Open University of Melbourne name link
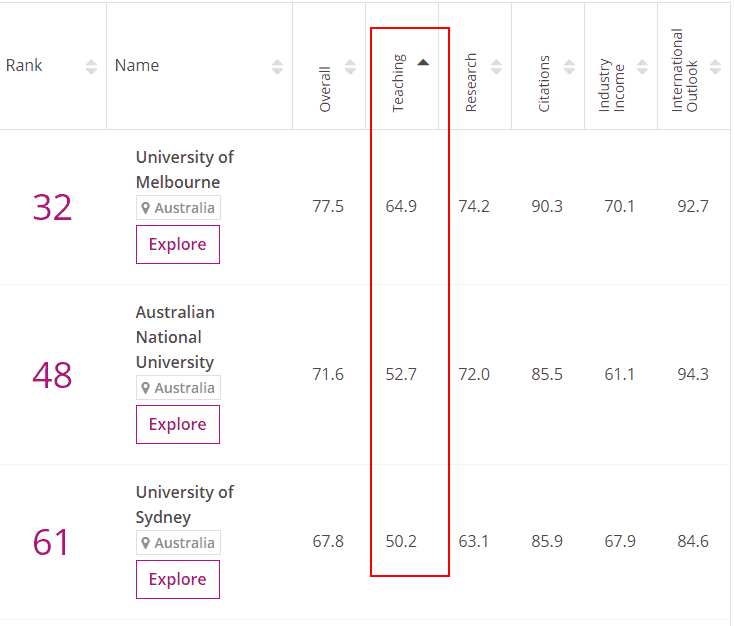Viewport: 735px width, 626px height. click(x=185, y=169)
